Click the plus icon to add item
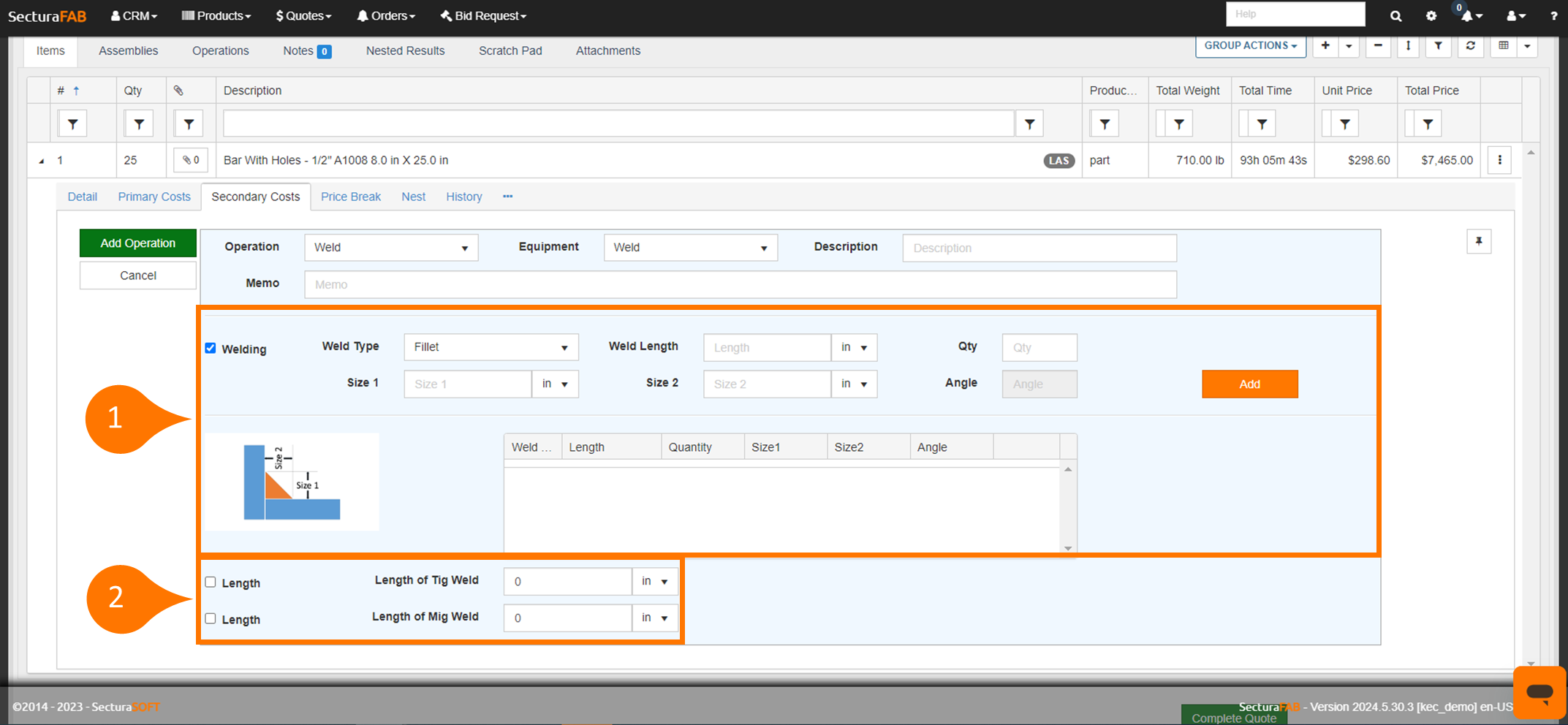 point(1325,46)
